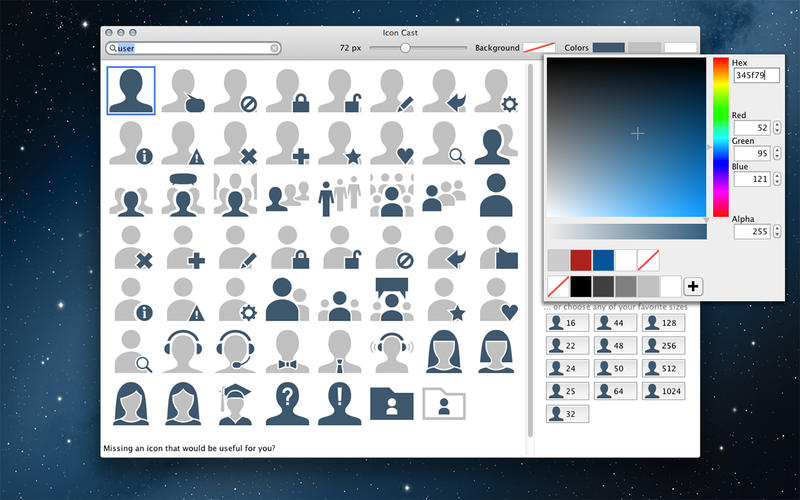Image resolution: width=800 pixels, height=500 pixels.
Task: Click the Background color well
Action: click(x=539, y=47)
